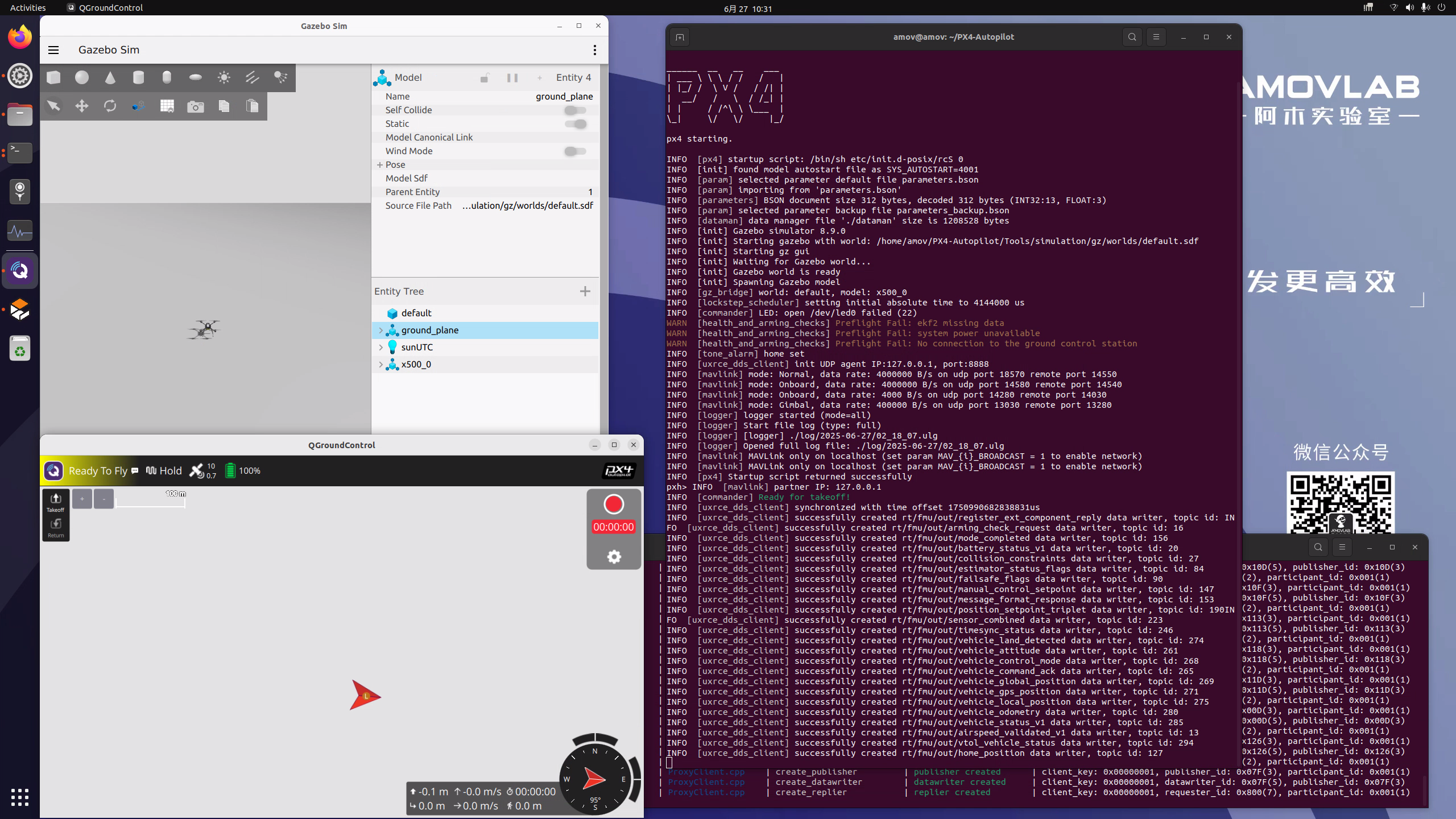Screen dimensions: 1456x819
Task: Click the Takeoff button in QGroundControl
Action: pyautogui.click(x=56, y=502)
